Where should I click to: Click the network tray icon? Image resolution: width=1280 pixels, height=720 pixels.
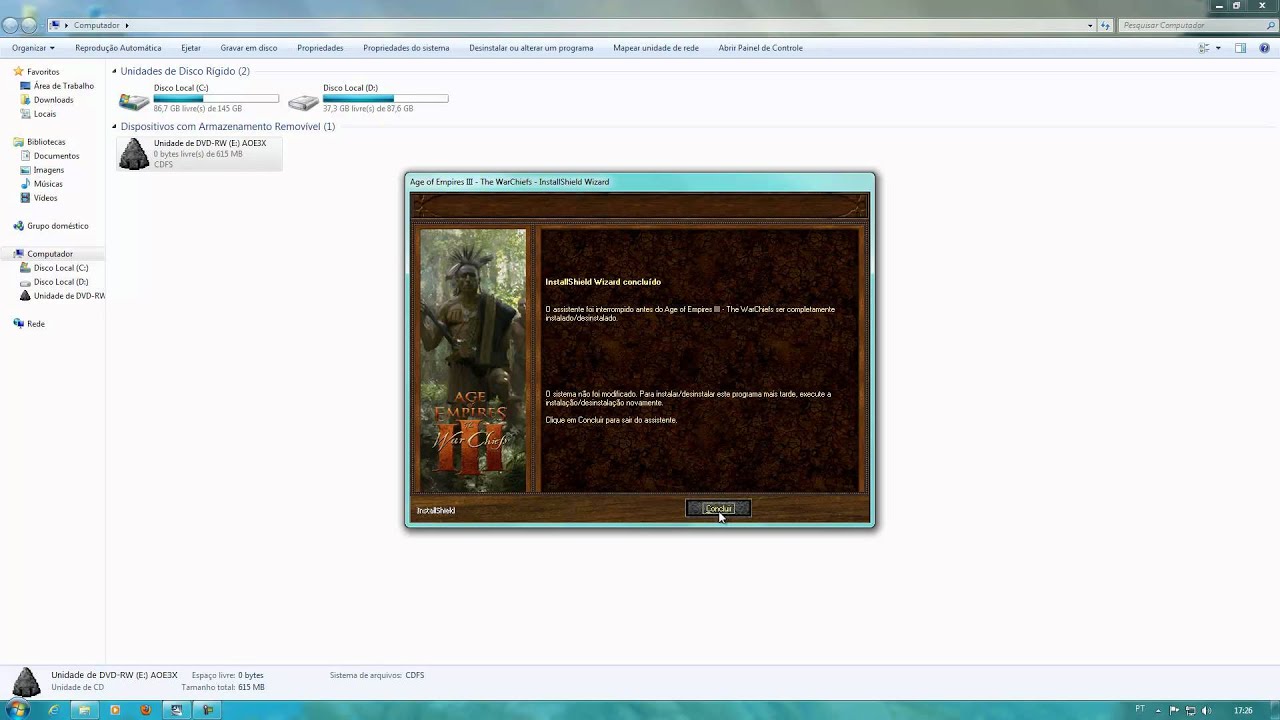[x=1190, y=710]
